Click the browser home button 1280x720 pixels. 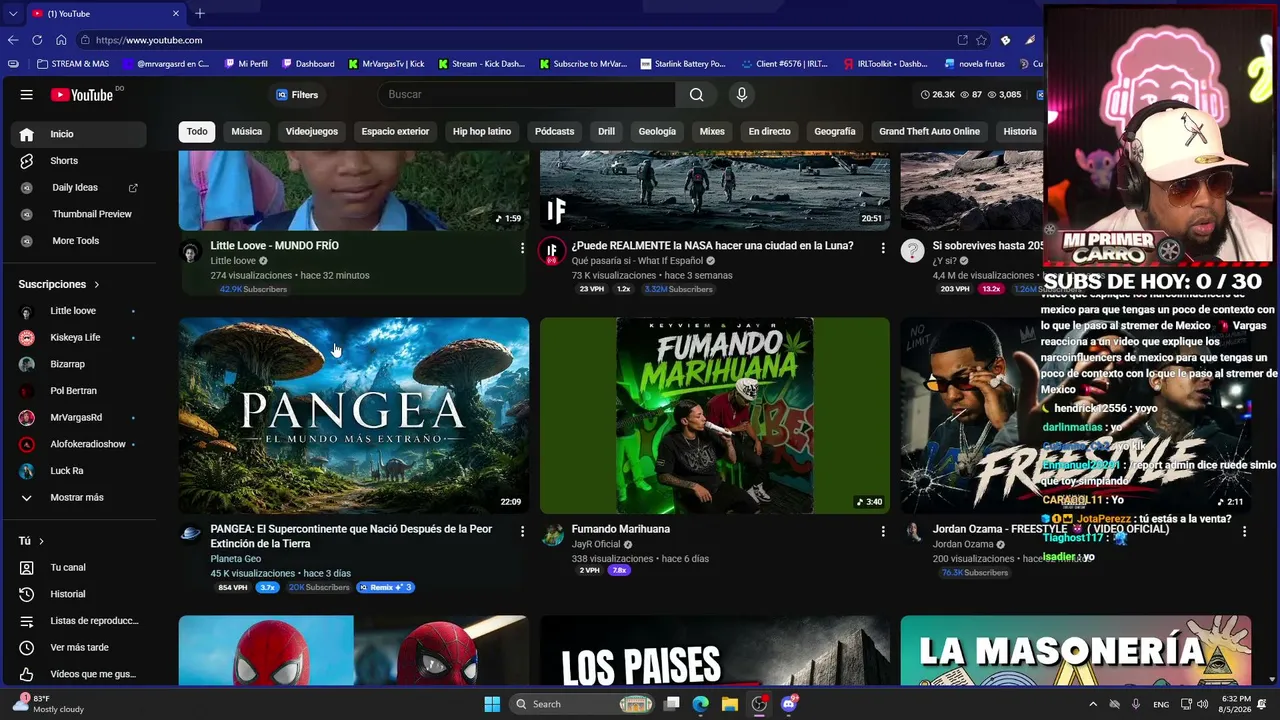click(x=61, y=40)
